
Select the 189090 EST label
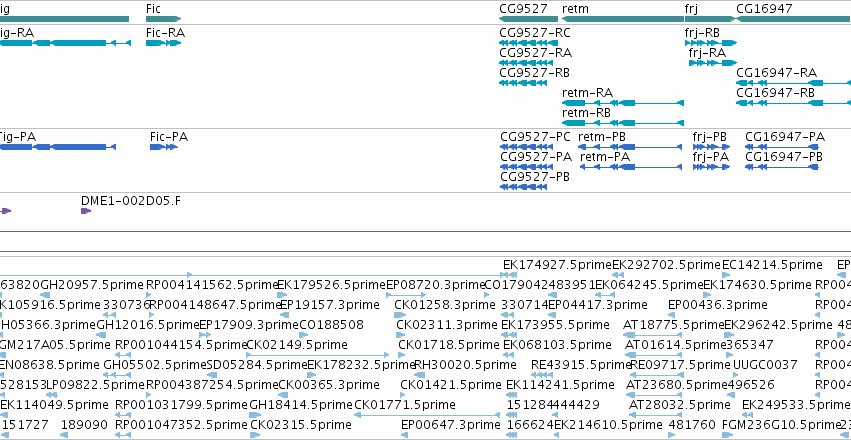point(85,424)
